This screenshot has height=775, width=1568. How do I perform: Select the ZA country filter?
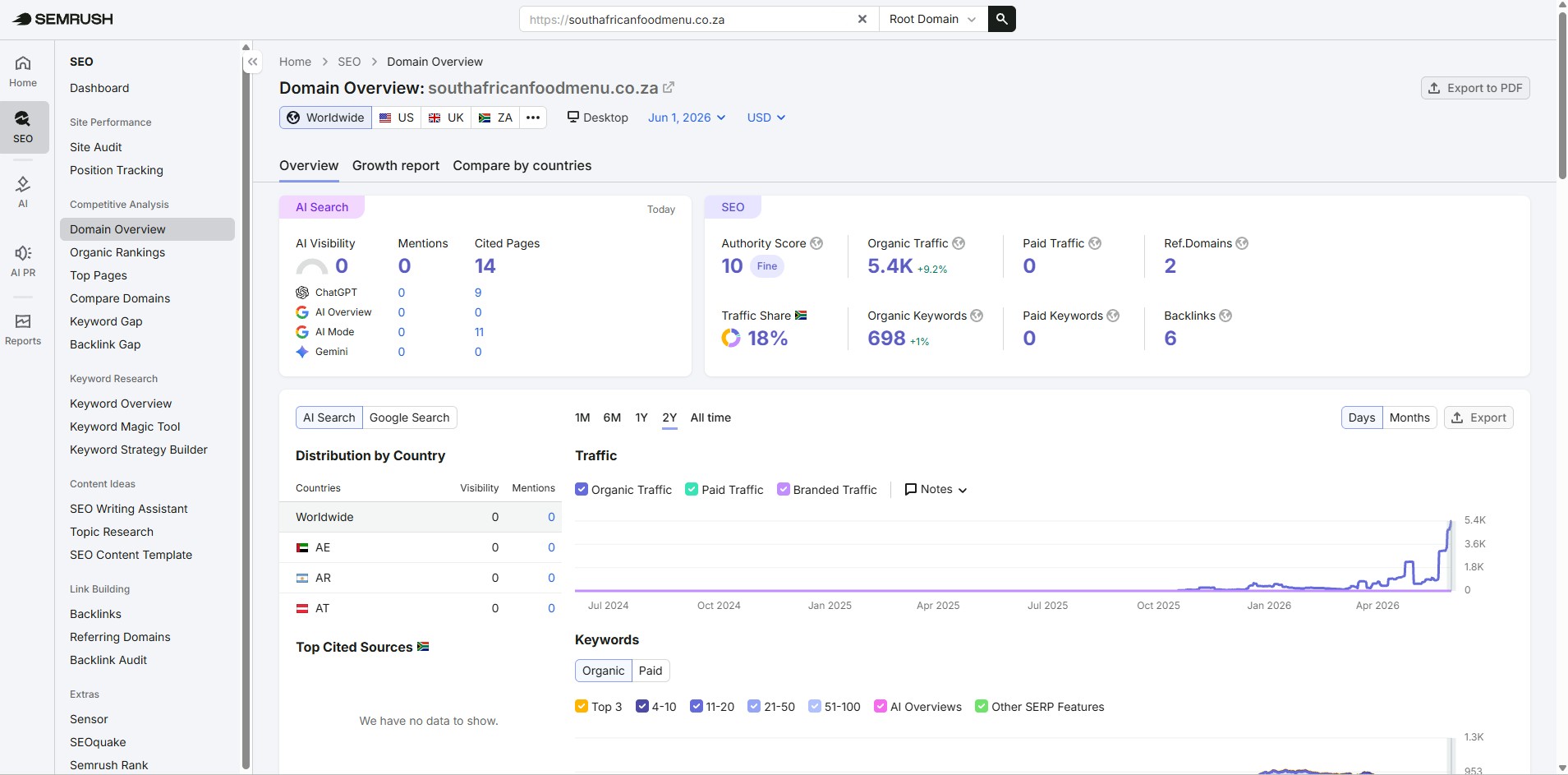point(495,118)
